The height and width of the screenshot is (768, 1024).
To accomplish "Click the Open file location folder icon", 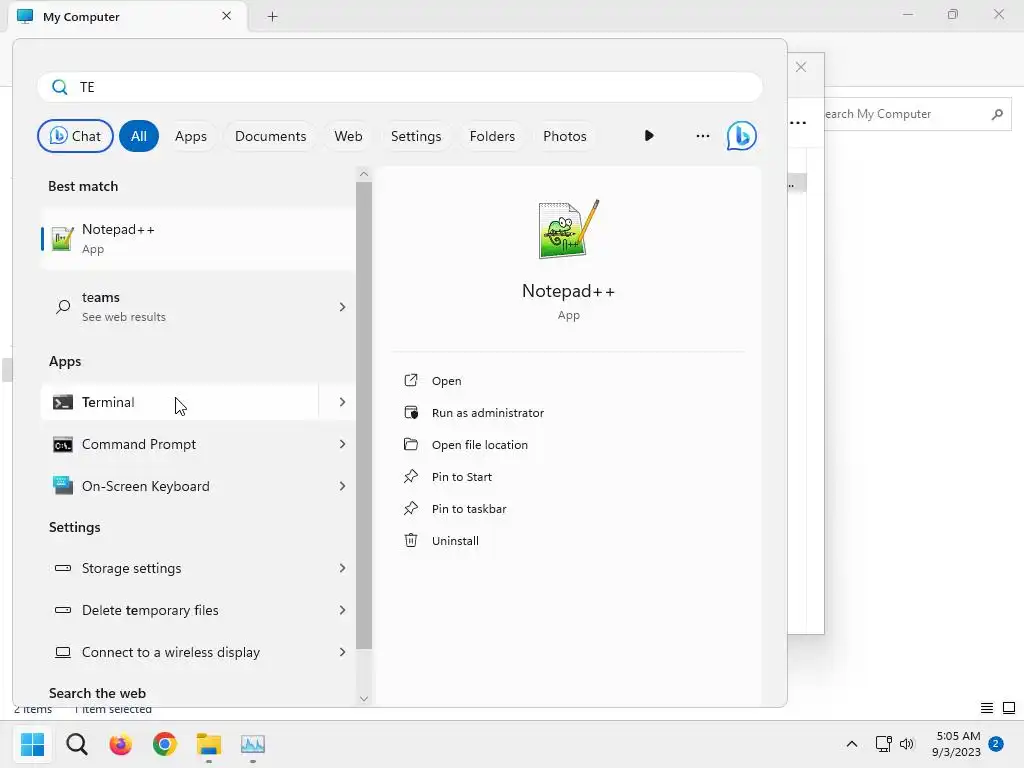I will [x=411, y=444].
